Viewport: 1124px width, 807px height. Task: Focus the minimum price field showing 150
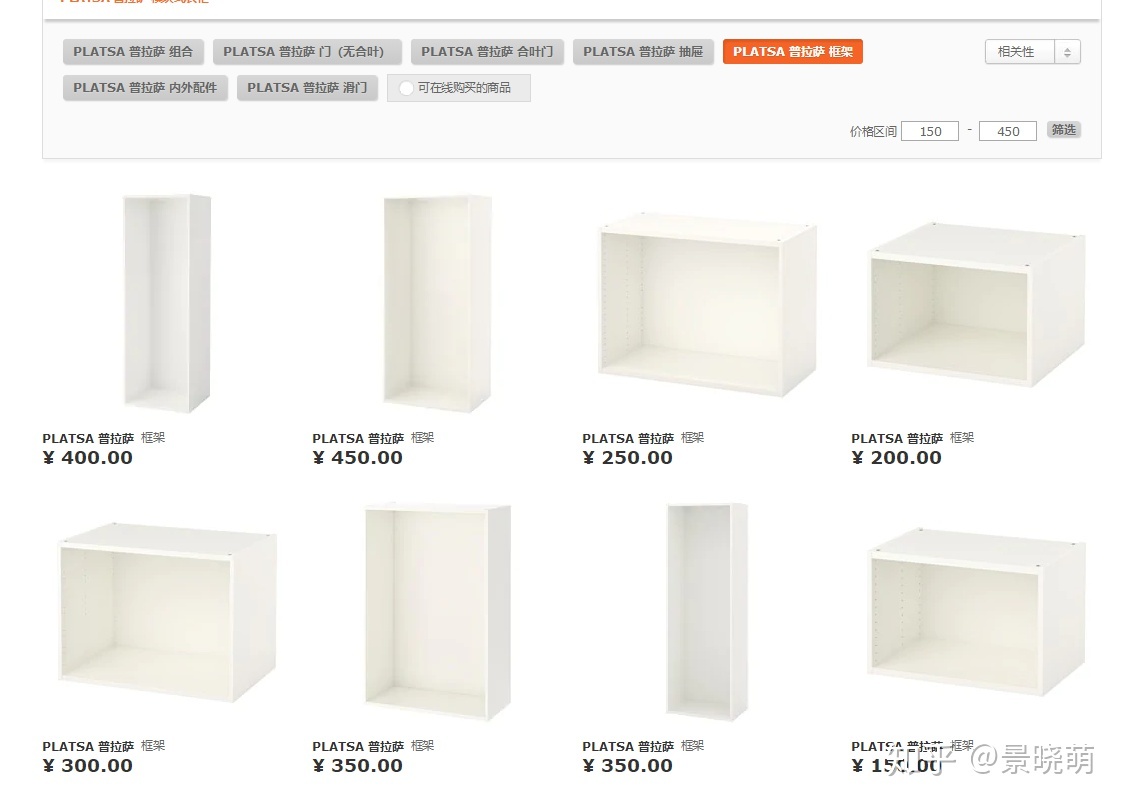click(x=930, y=131)
